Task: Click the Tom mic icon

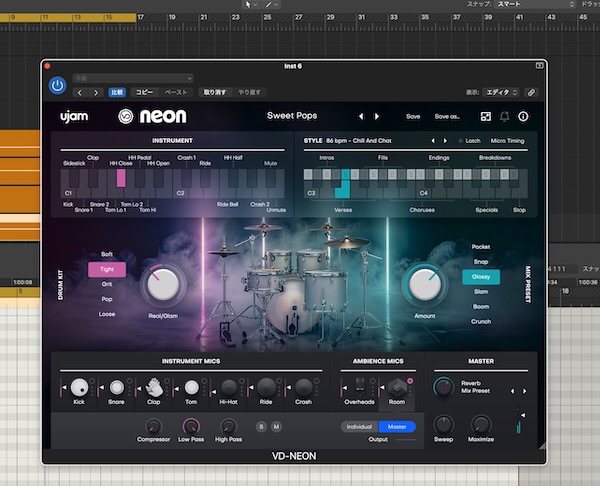Action: [191, 387]
